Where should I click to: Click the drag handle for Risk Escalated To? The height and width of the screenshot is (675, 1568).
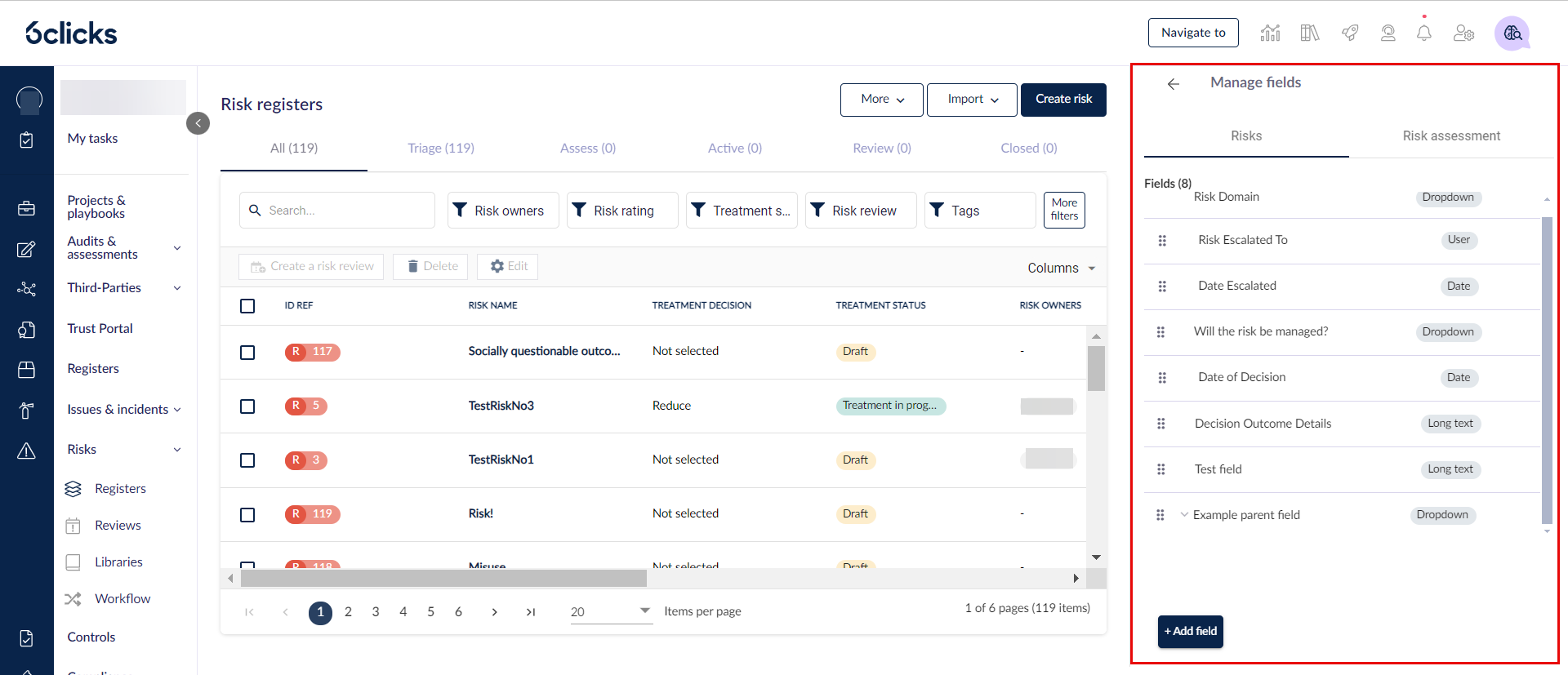[x=1162, y=241]
